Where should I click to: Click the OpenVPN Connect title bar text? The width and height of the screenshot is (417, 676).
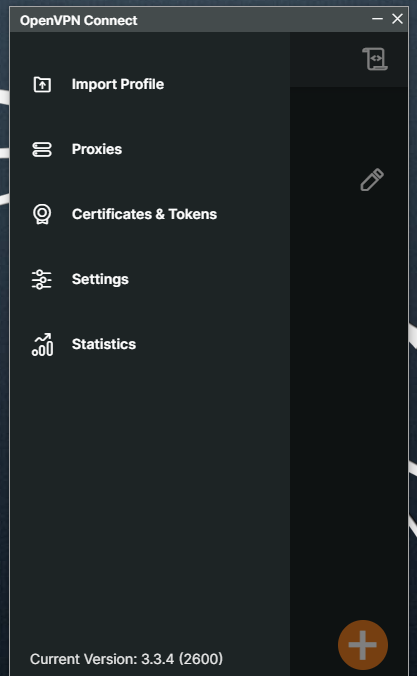pyautogui.click(x=78, y=20)
